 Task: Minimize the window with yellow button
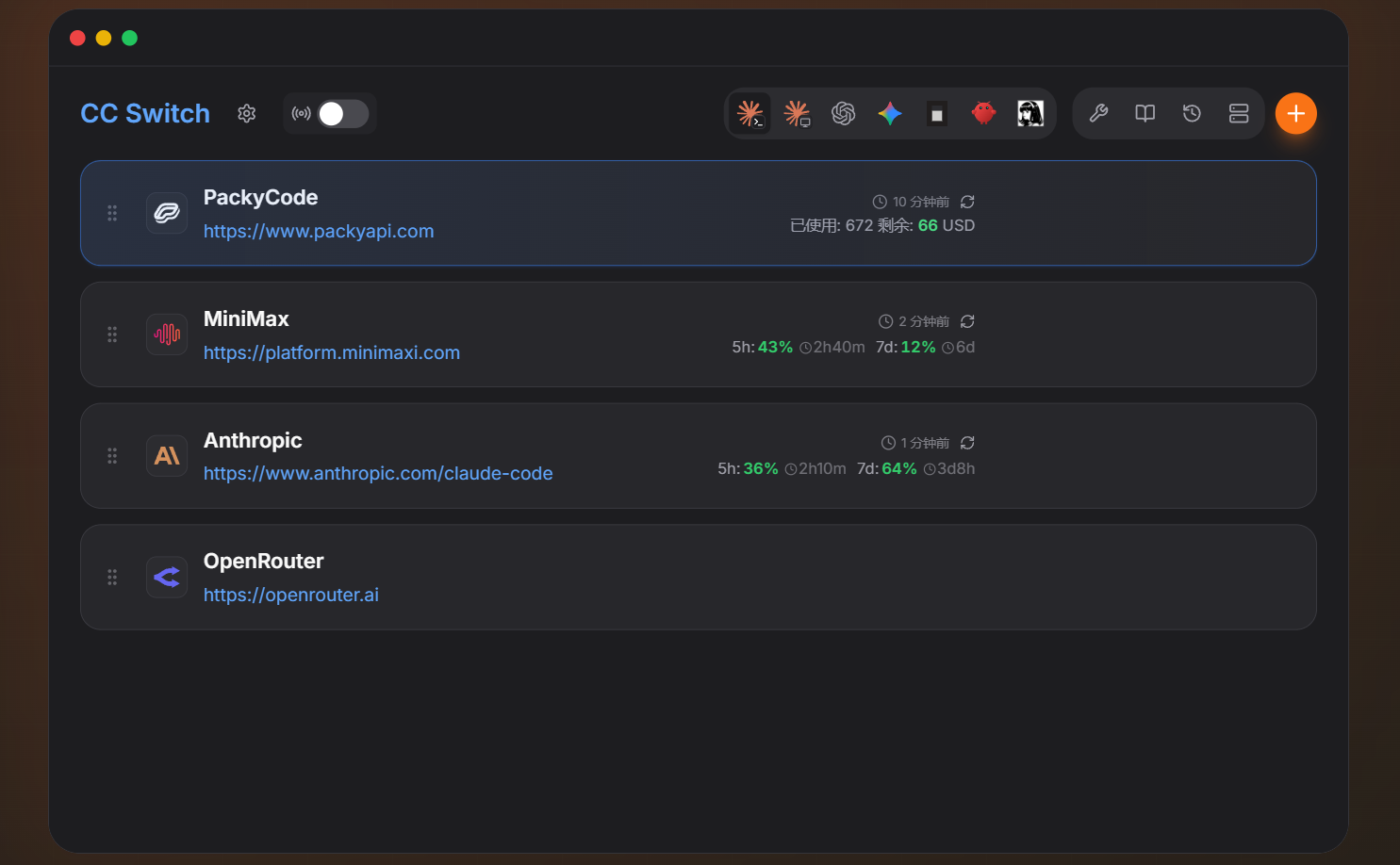[104, 38]
